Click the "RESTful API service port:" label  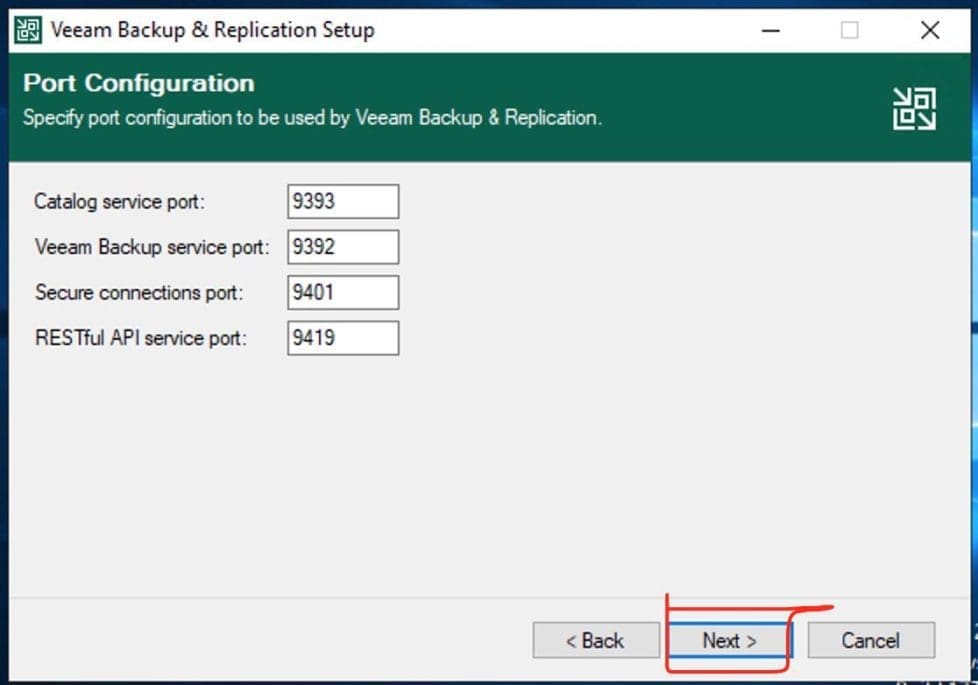(x=141, y=338)
